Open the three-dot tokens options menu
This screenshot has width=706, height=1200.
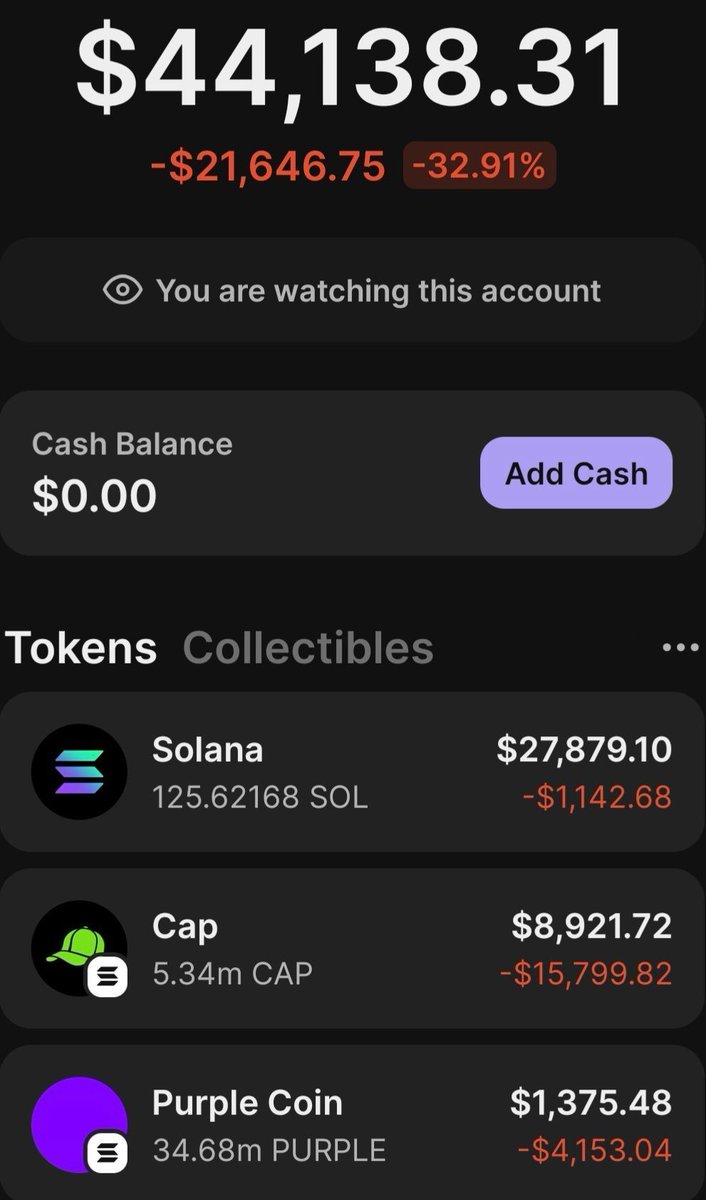point(680,648)
